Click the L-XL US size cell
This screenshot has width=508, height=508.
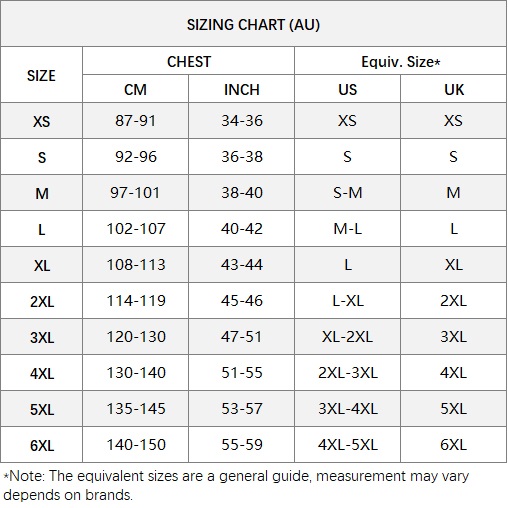click(x=347, y=301)
